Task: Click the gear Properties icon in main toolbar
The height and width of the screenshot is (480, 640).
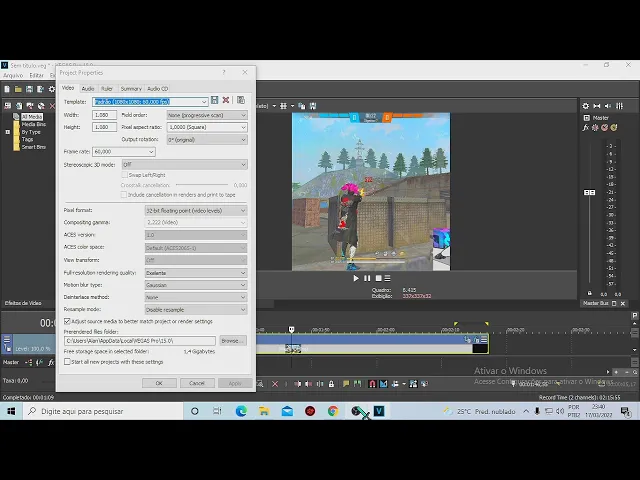Action: (x=51, y=89)
